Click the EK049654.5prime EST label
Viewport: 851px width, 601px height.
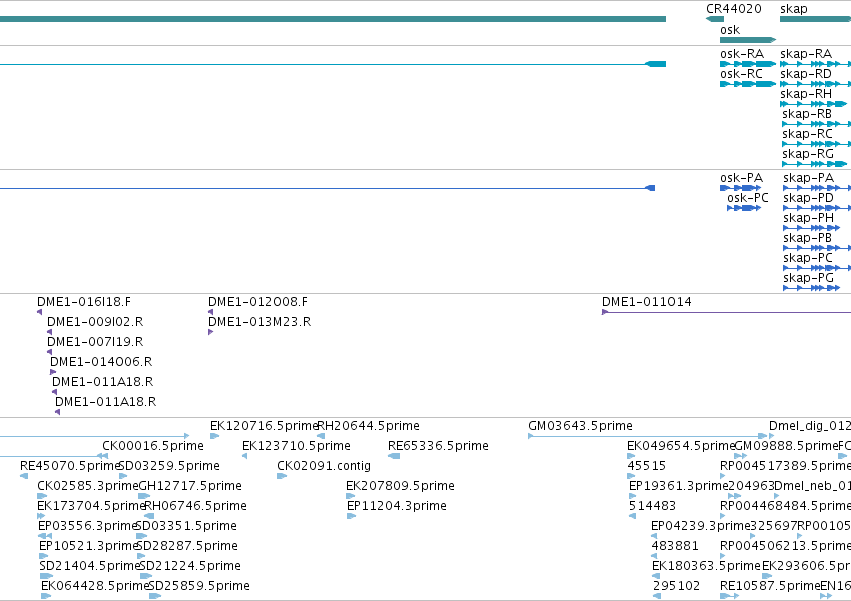[x=681, y=446]
